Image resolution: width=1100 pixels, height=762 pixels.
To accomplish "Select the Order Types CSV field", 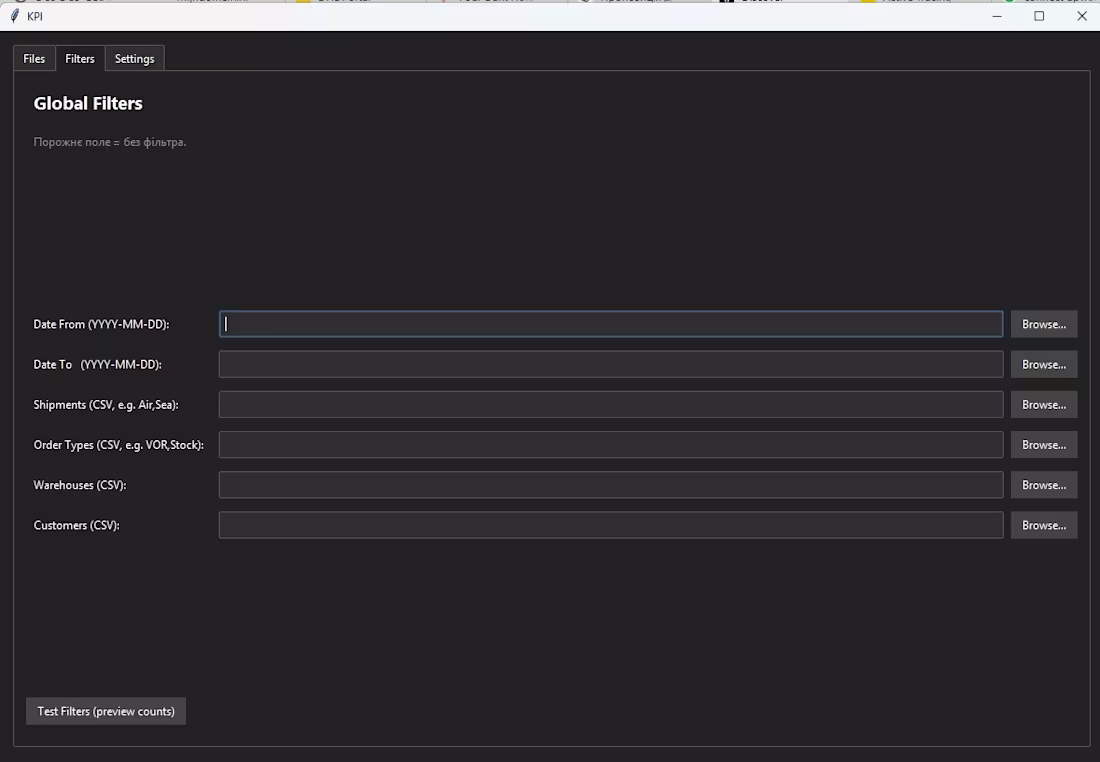I will click(x=610, y=444).
